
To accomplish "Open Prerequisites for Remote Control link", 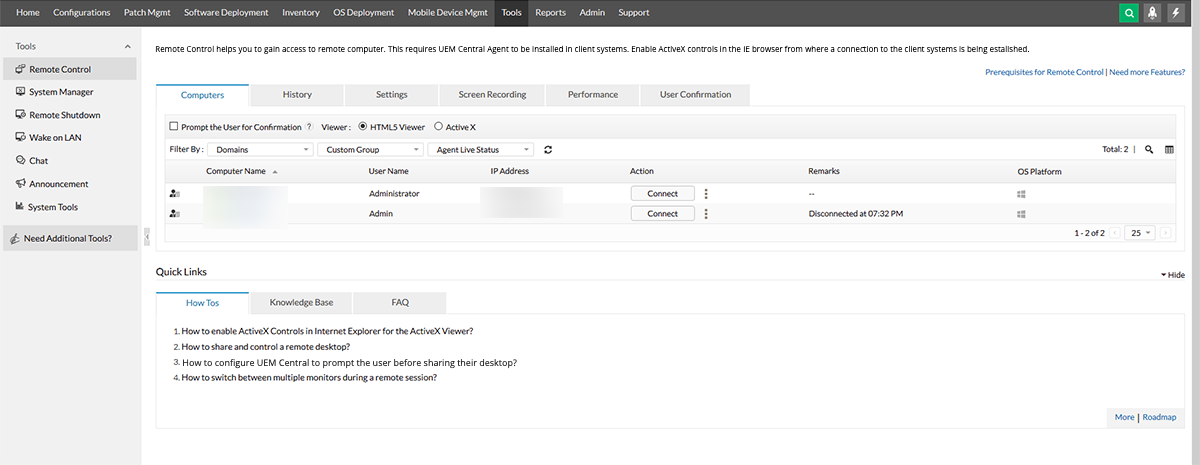I will click(x=1044, y=73).
